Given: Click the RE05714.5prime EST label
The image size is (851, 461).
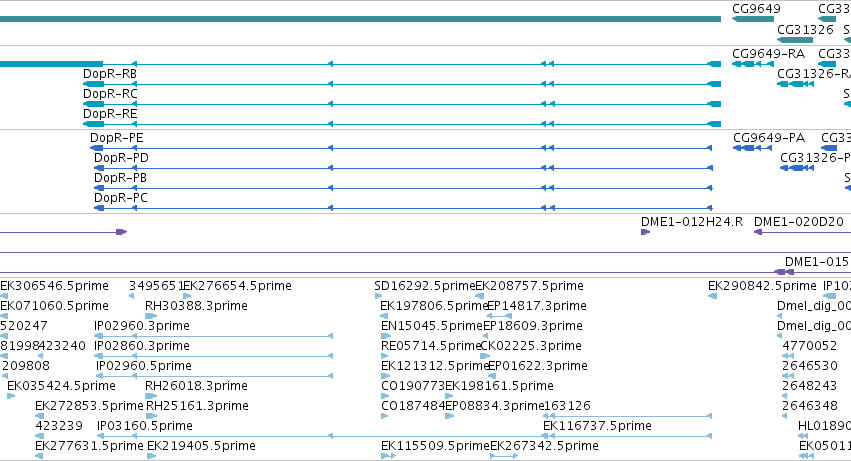Looking at the screenshot, I should pos(431,346).
